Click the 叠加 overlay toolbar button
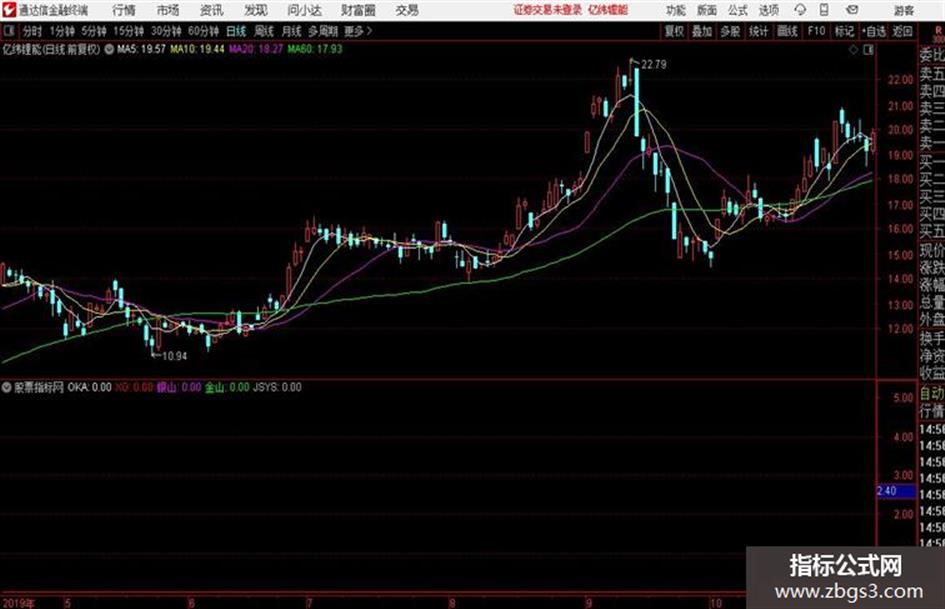The height and width of the screenshot is (609, 945). (702, 31)
